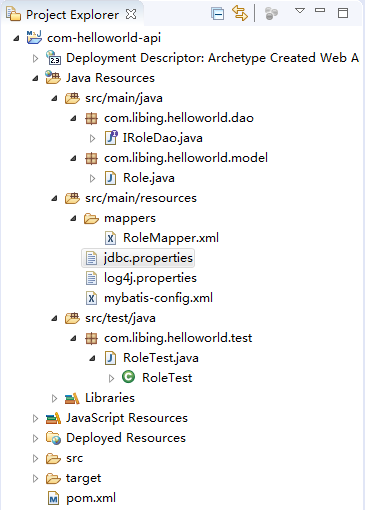The height and width of the screenshot is (510, 365).
Task: Click the com.libing.helloworld.test package icon
Action: (x=91, y=338)
